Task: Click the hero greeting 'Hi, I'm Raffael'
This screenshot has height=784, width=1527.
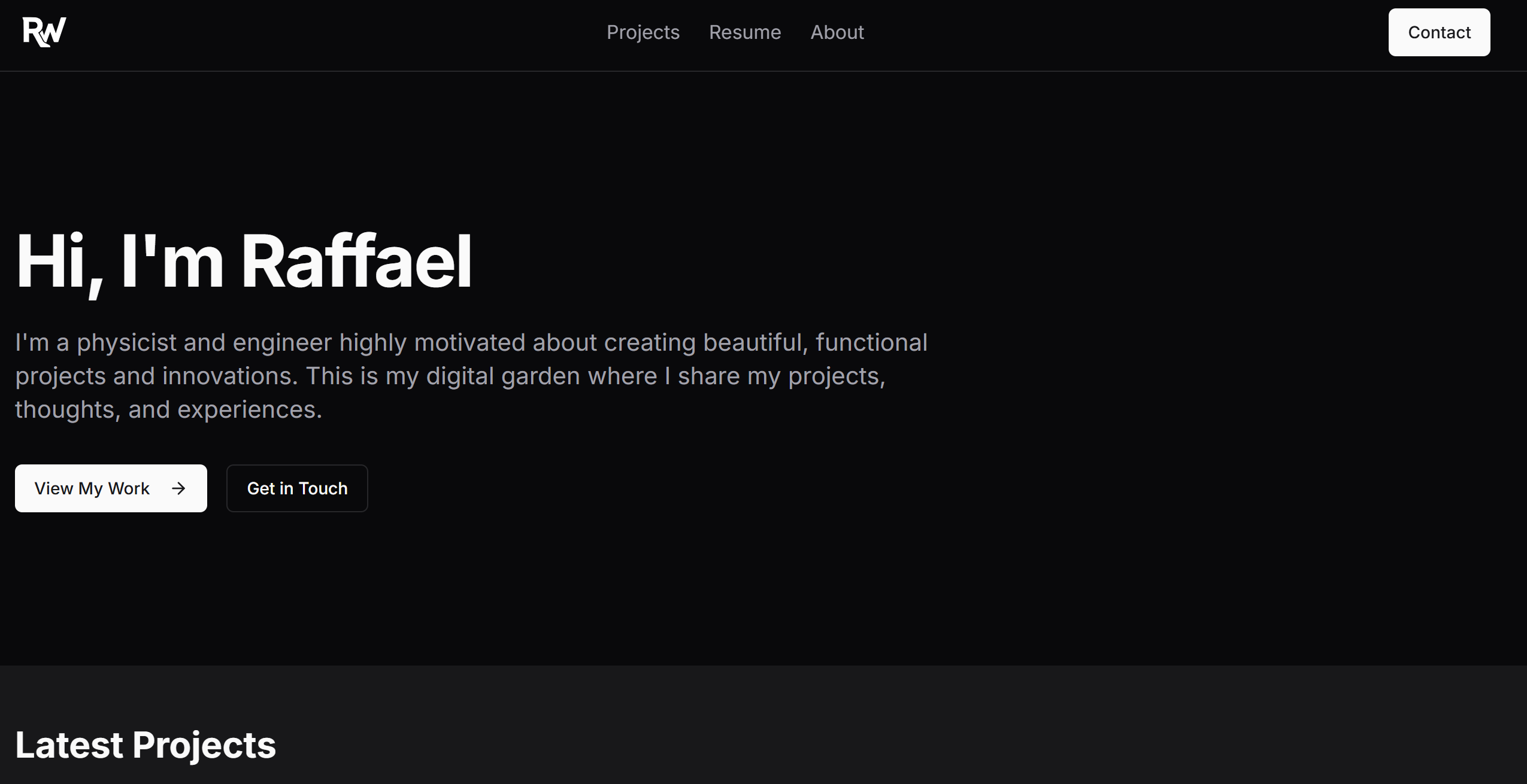Action: (244, 260)
